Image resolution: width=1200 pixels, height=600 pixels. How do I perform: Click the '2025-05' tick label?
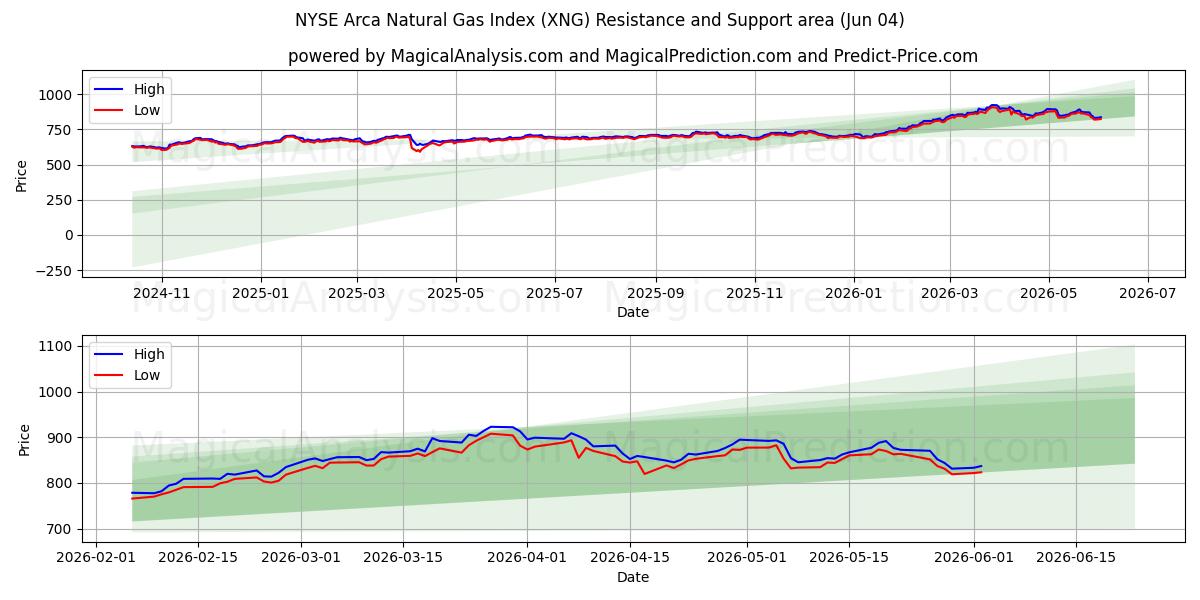point(456,293)
